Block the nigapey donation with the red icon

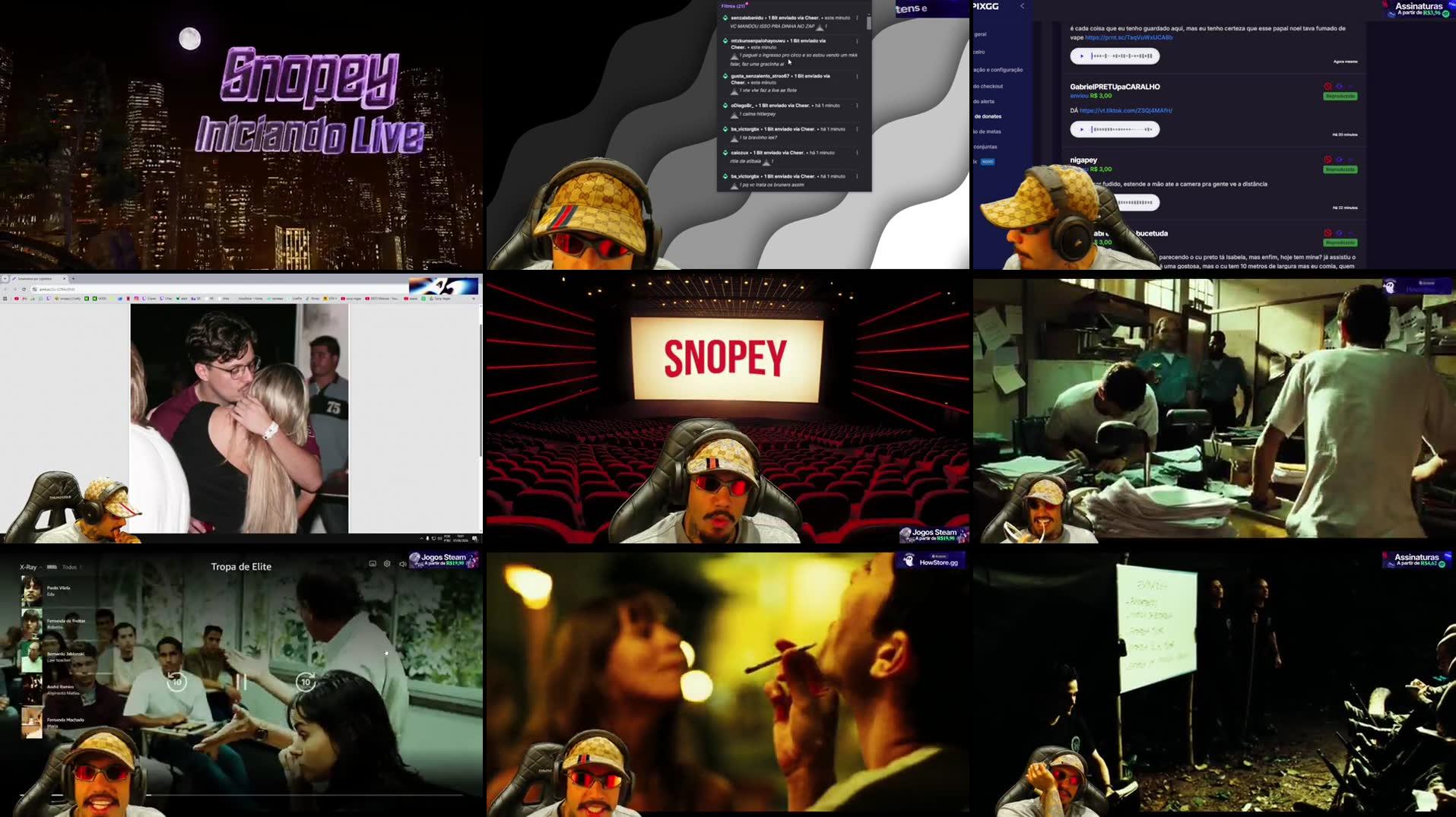click(x=1328, y=160)
